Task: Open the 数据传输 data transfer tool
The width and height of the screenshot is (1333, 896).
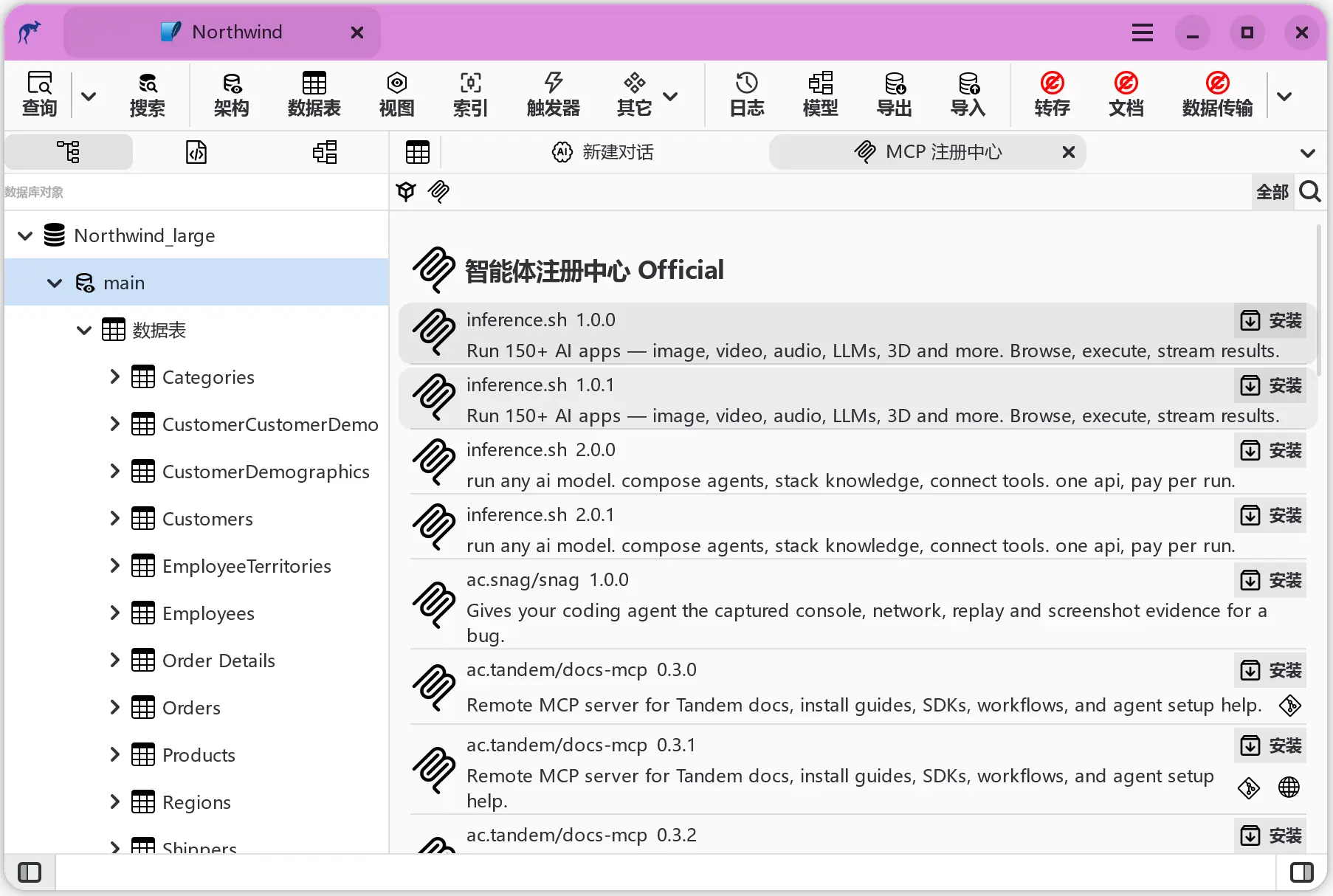Action: click(1218, 94)
